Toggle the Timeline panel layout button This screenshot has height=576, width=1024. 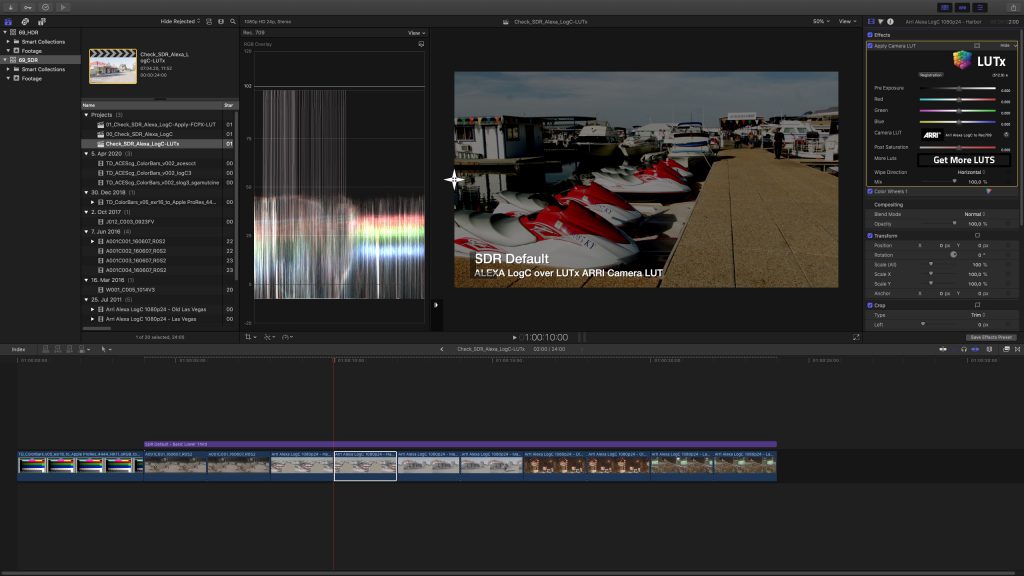click(x=962, y=7)
